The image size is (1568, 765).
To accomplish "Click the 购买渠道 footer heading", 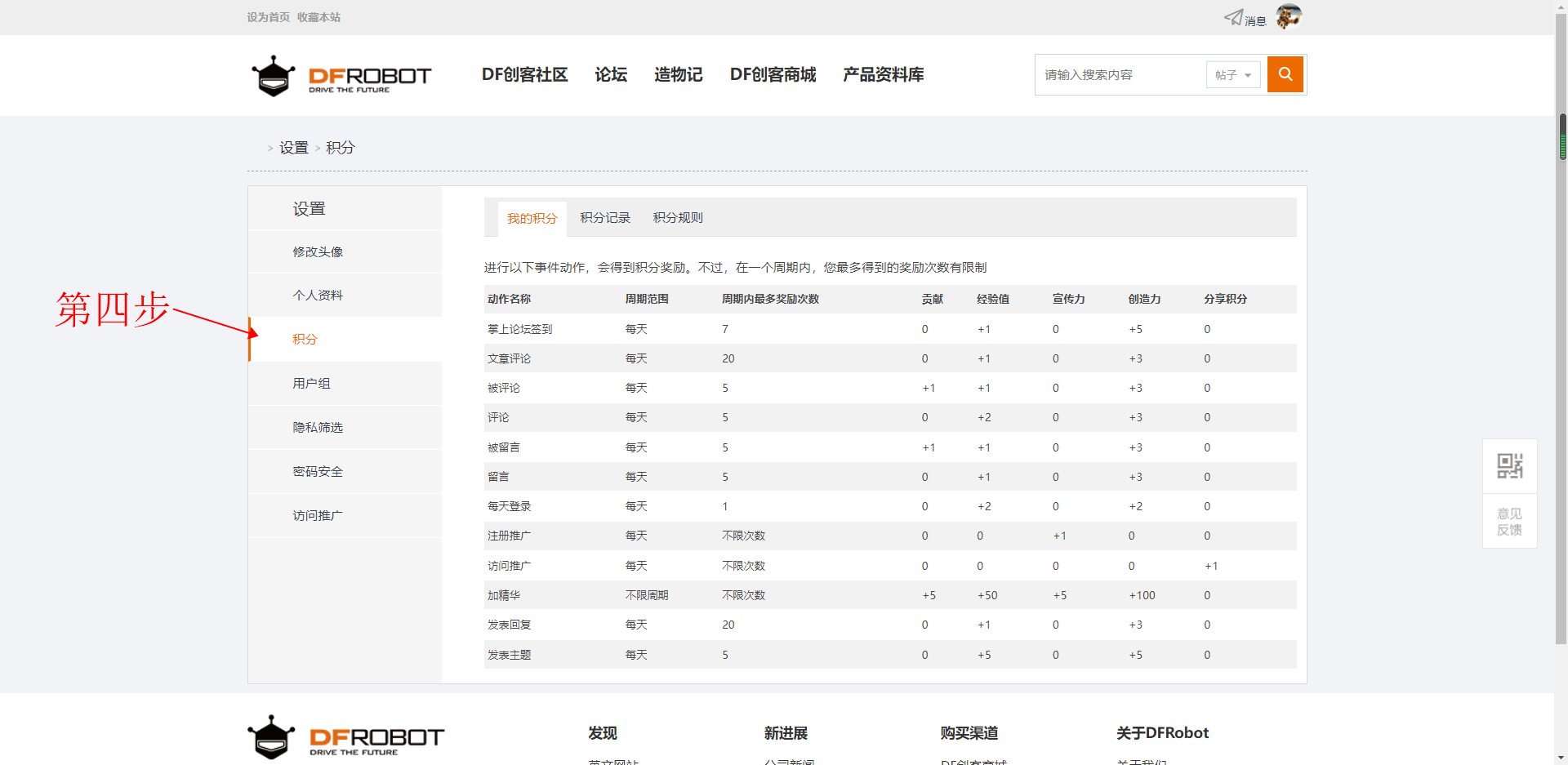I will 969,733.
